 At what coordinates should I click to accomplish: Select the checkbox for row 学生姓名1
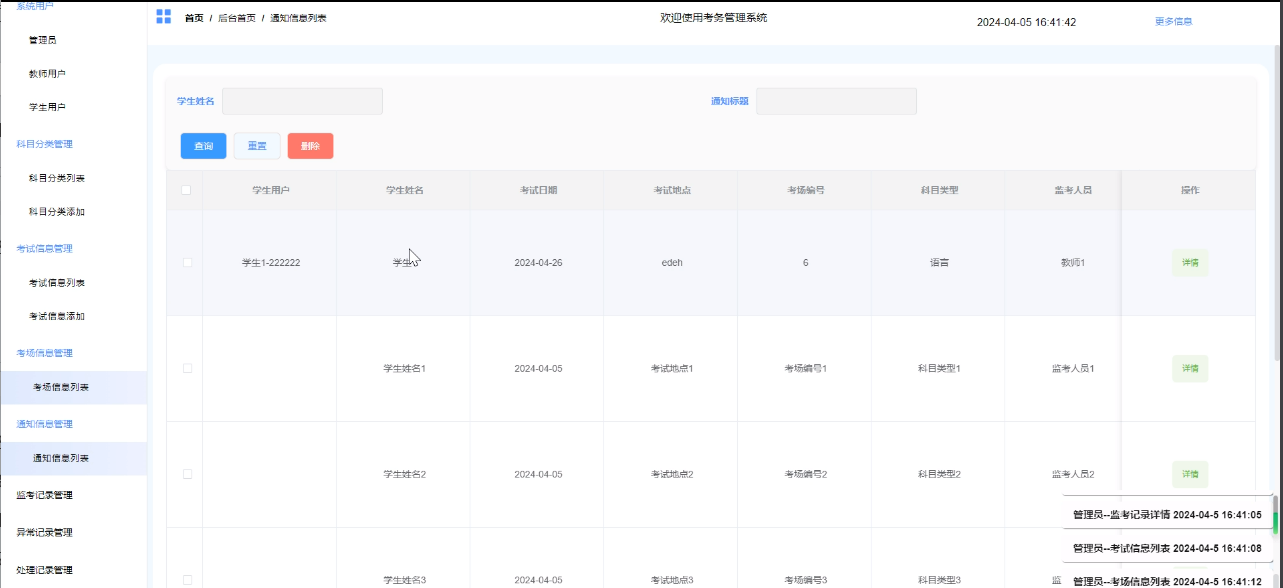187,368
